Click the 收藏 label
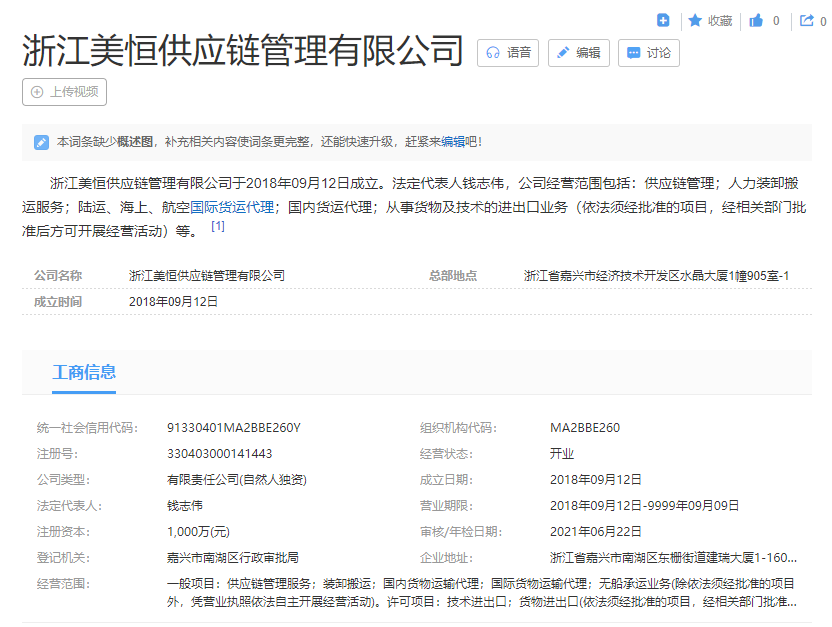 pos(720,21)
